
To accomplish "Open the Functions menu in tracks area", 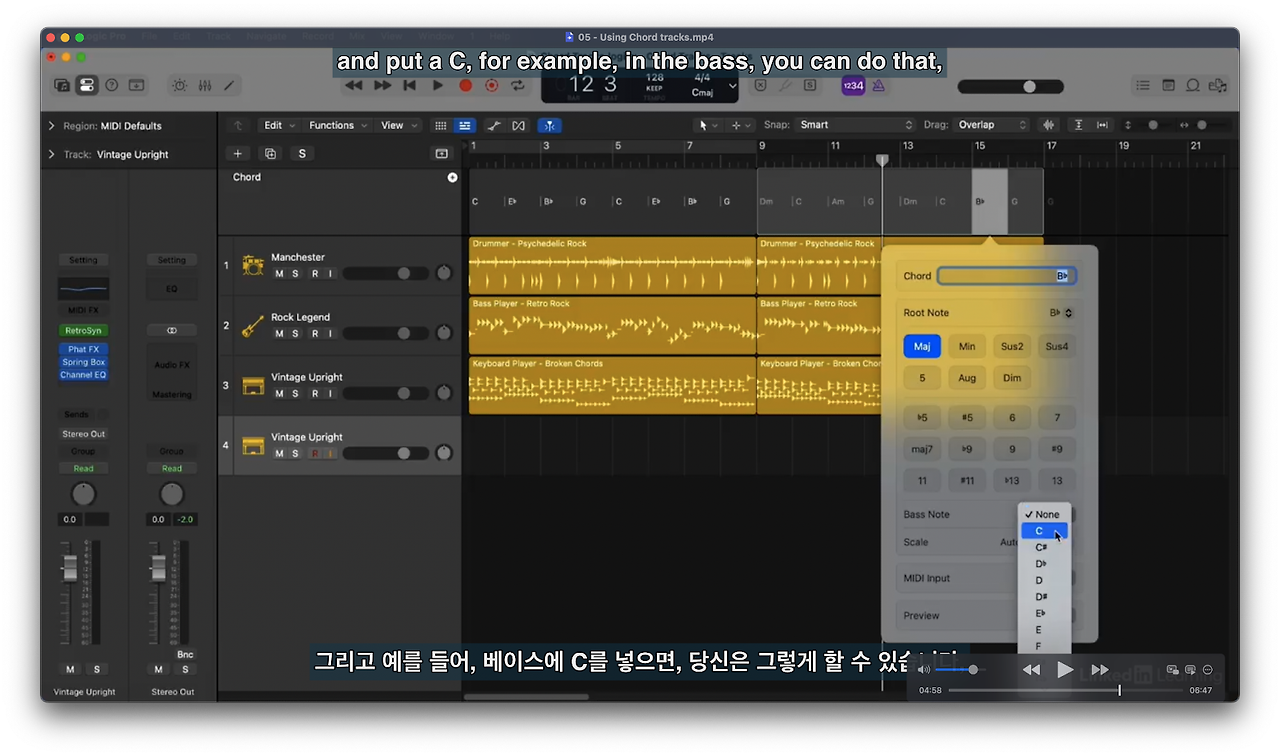I will tap(339, 125).
